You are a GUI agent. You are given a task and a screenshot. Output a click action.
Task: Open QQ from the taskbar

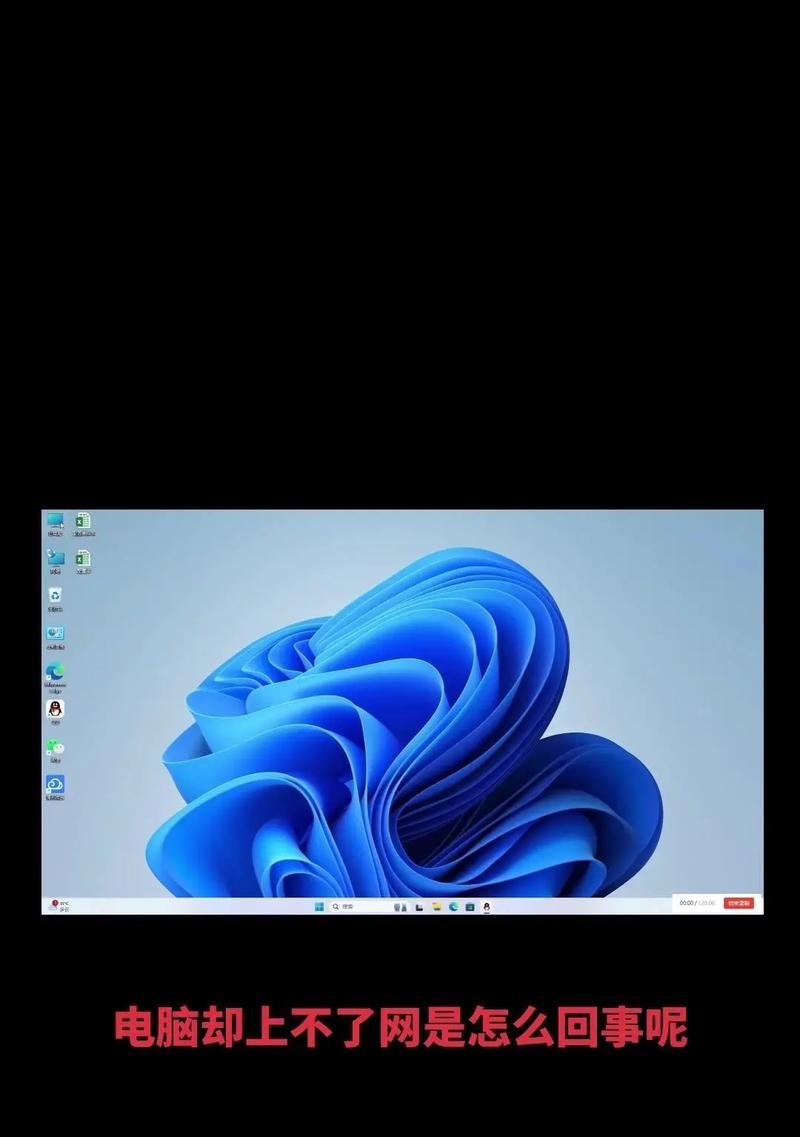click(x=487, y=906)
